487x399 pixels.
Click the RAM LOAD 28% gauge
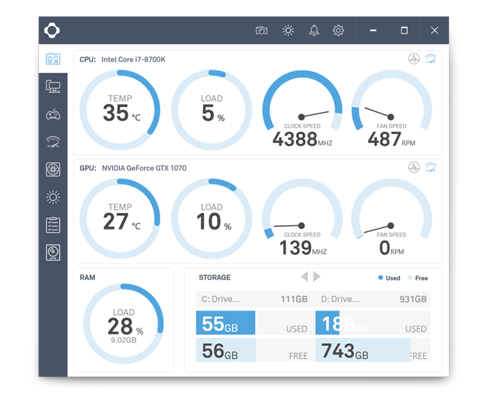pos(123,323)
